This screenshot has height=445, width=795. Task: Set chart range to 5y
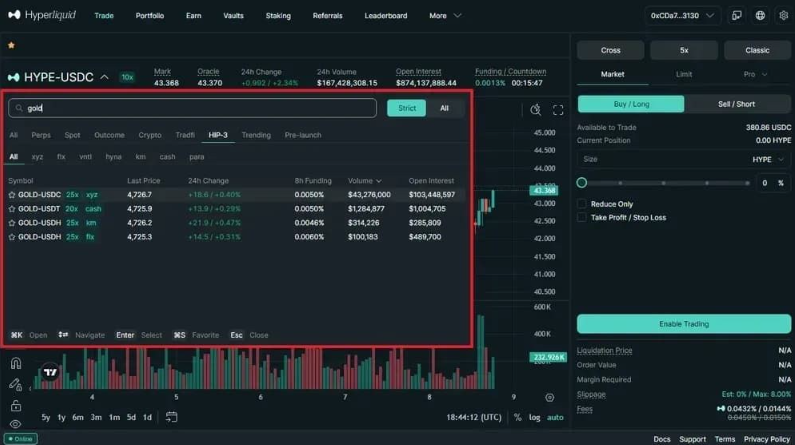point(46,417)
